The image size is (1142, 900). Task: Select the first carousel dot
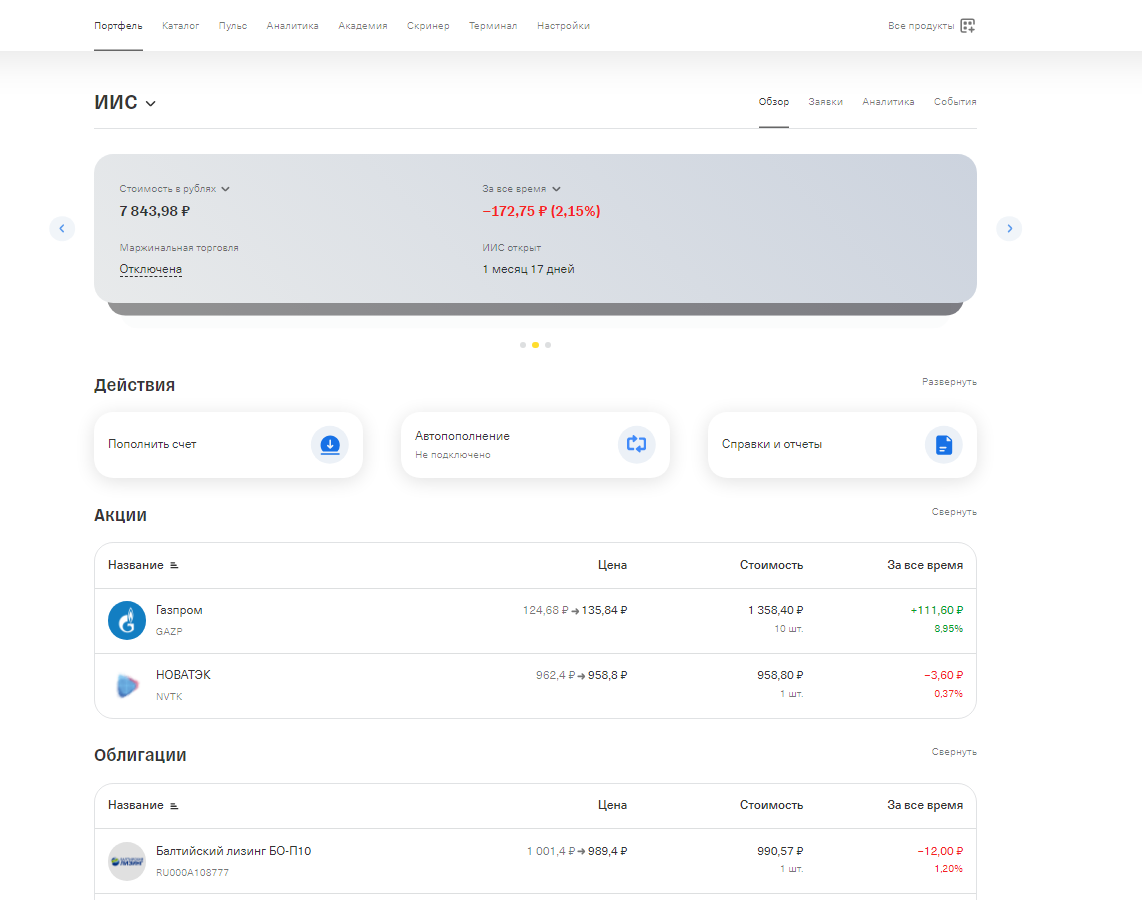523,345
